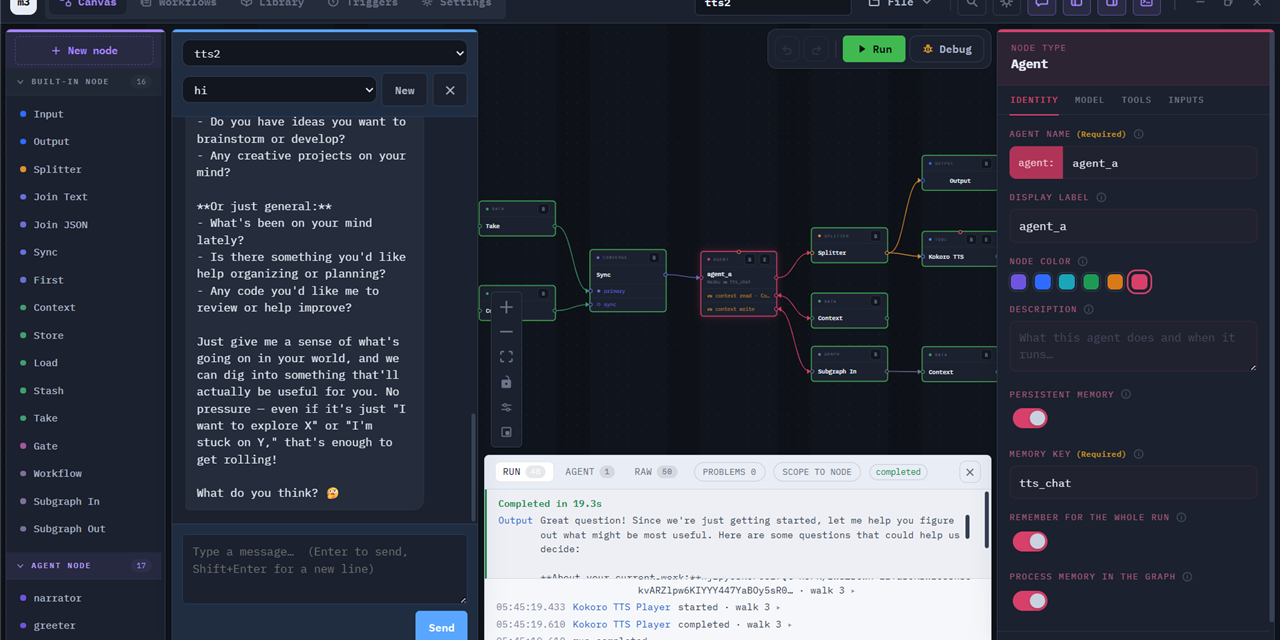Click the green Run button
Viewport: 1280px width, 640px height.
tap(873, 49)
